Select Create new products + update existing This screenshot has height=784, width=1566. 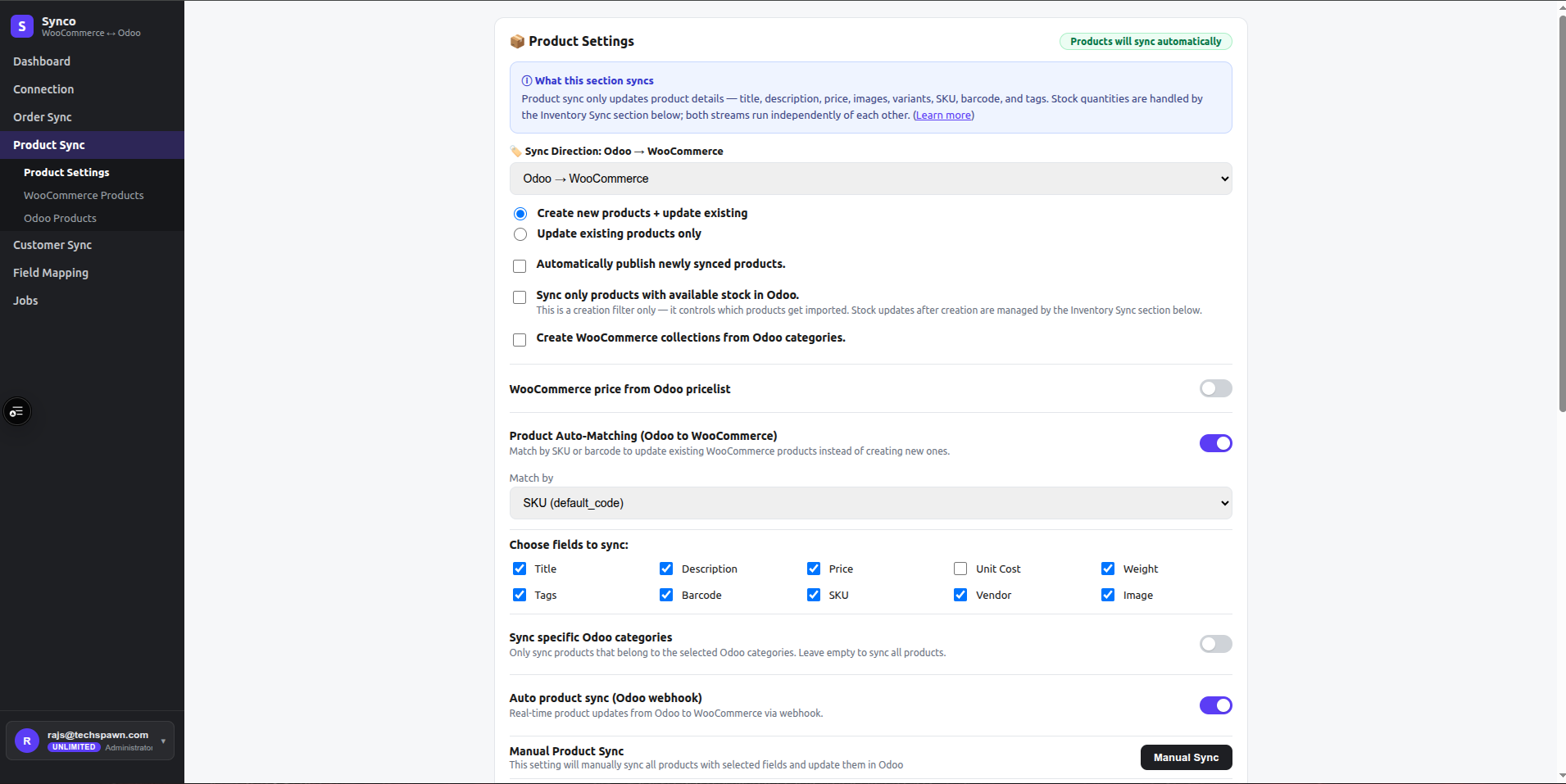tap(520, 214)
